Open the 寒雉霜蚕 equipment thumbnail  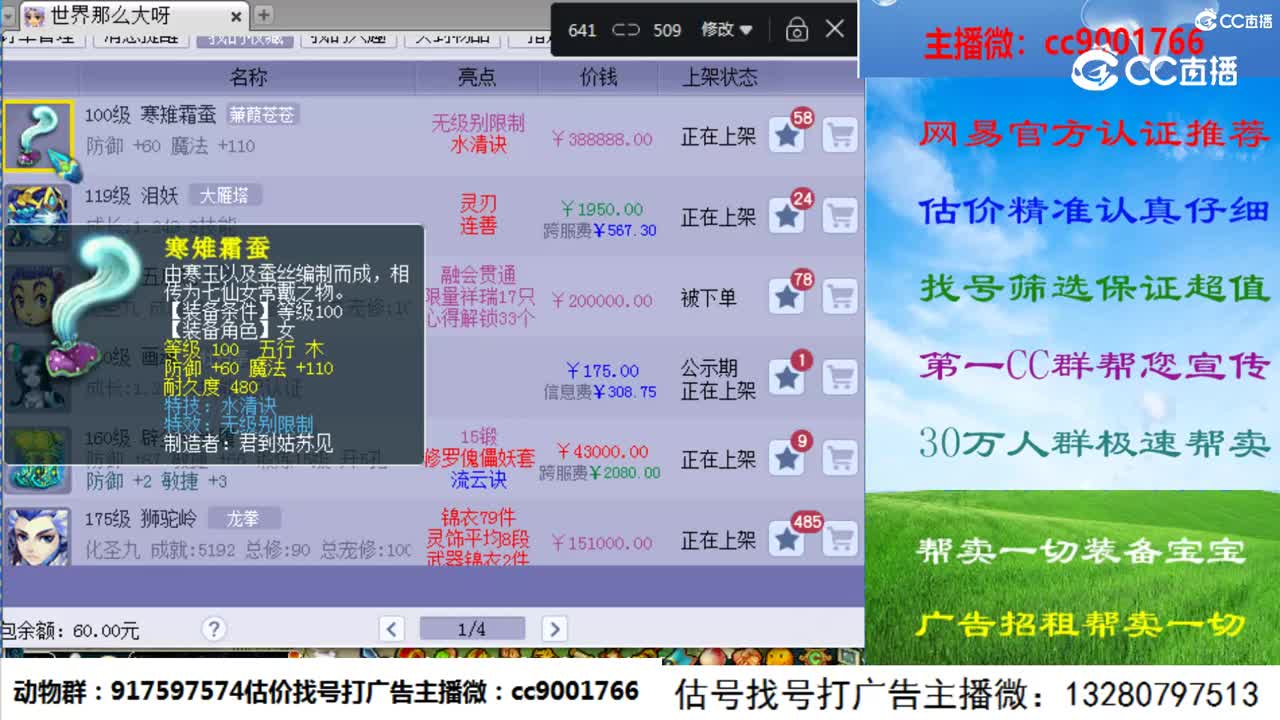pos(38,135)
